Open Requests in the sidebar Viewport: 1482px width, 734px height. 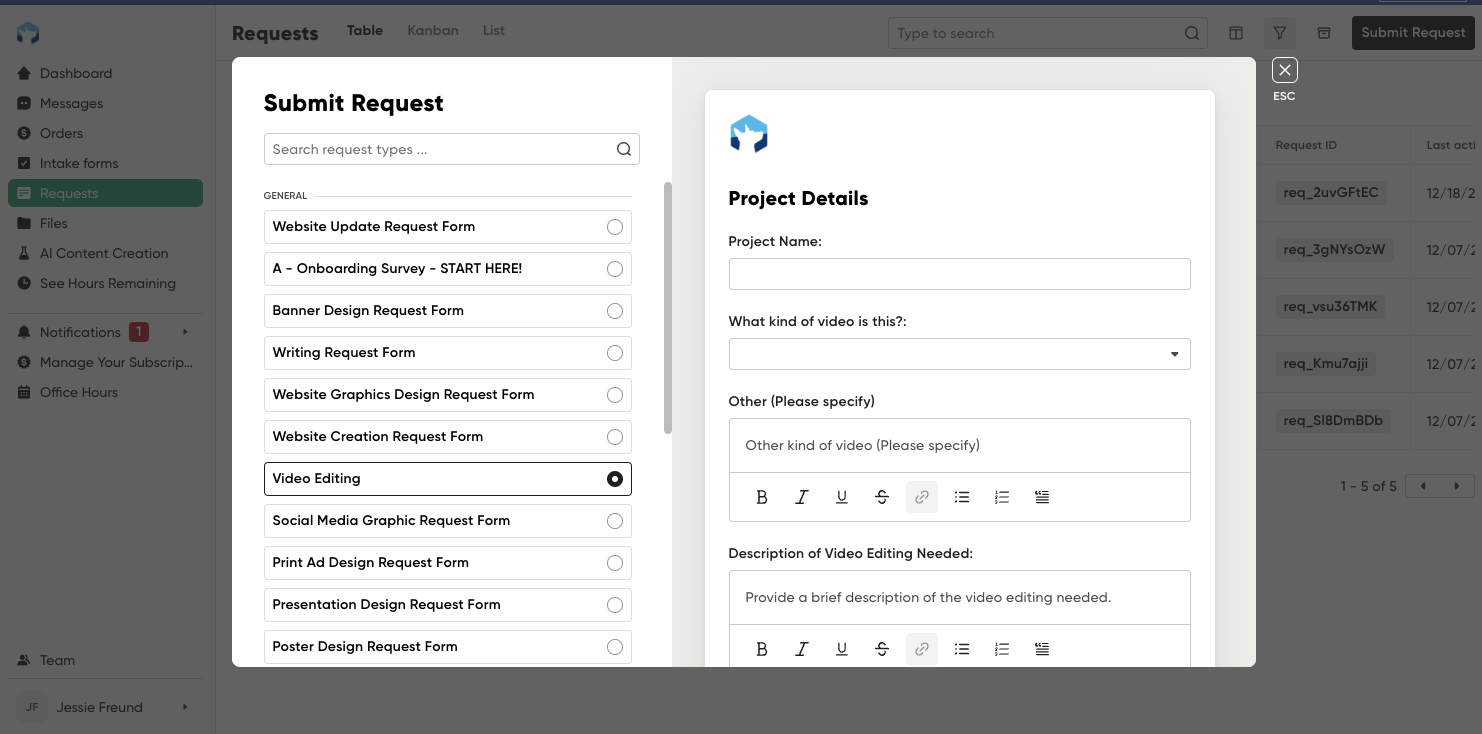pyautogui.click(x=105, y=193)
